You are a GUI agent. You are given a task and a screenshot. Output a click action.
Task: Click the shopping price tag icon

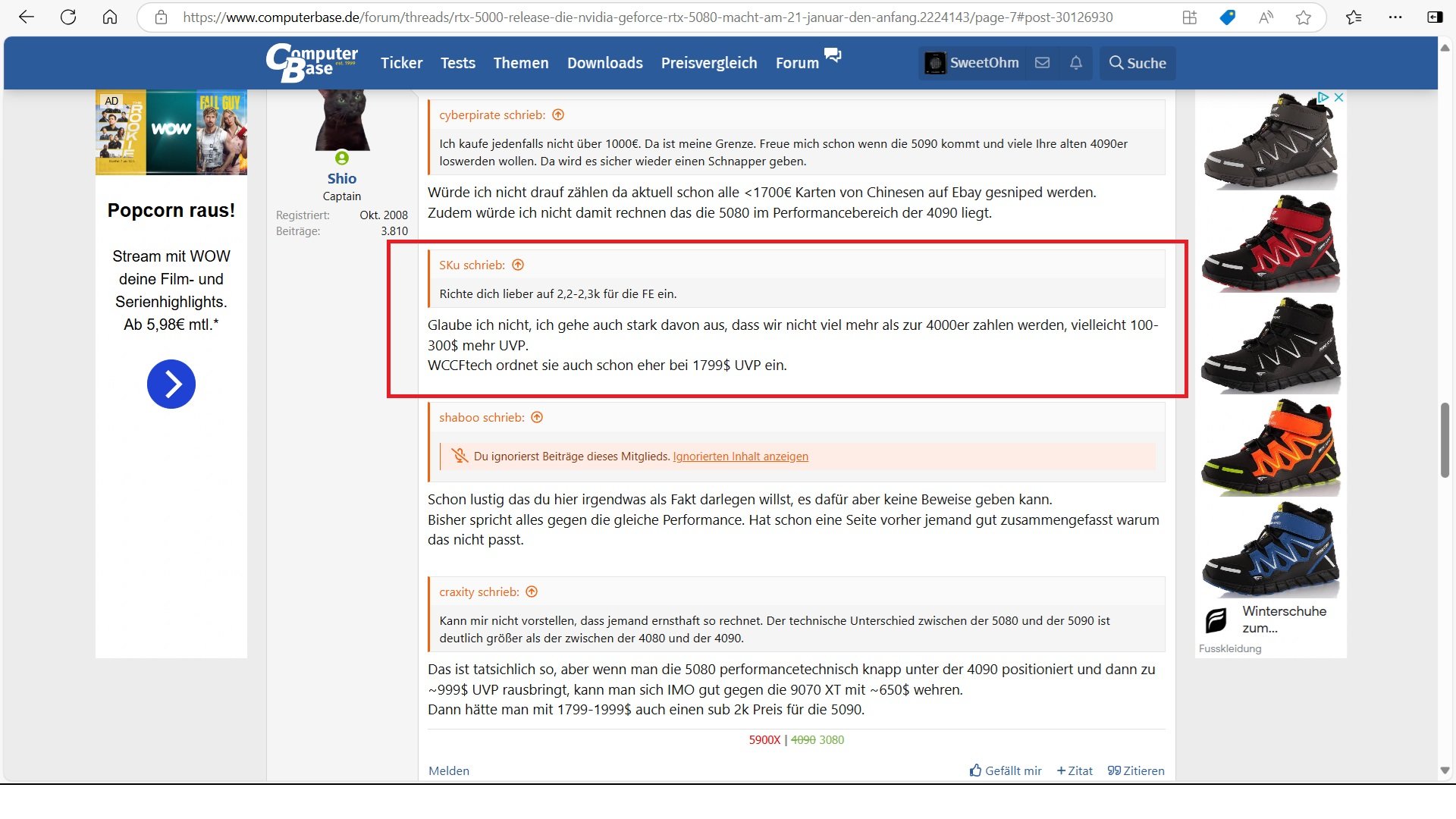tap(1227, 17)
